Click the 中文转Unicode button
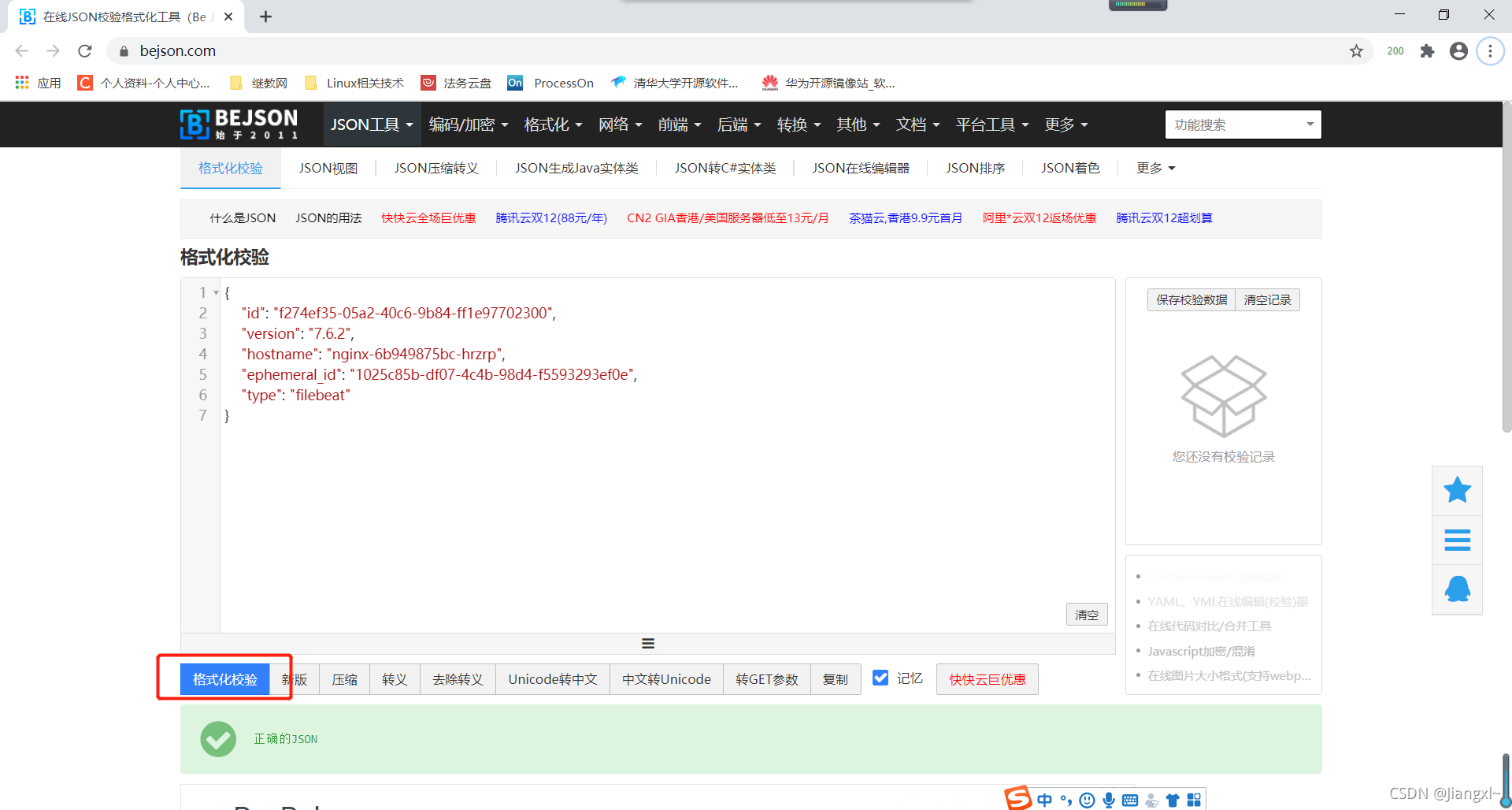The width and height of the screenshot is (1512, 810). [666, 679]
